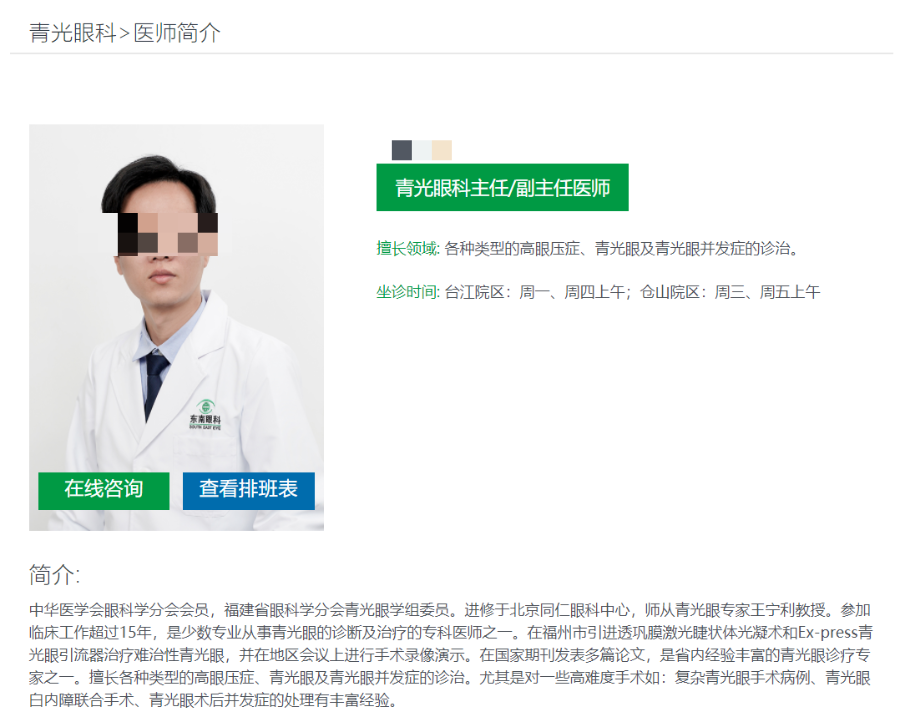Click the 东南眼科 logo on the coat
The height and width of the screenshot is (722, 900).
pyautogui.click(x=205, y=415)
